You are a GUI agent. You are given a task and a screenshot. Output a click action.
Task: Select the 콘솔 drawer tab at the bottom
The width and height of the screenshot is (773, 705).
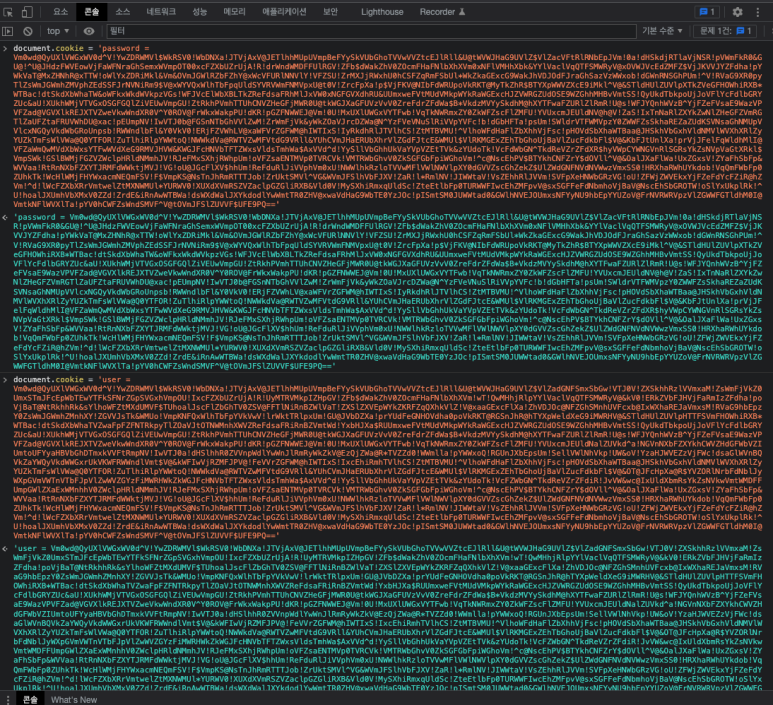click(x=31, y=700)
